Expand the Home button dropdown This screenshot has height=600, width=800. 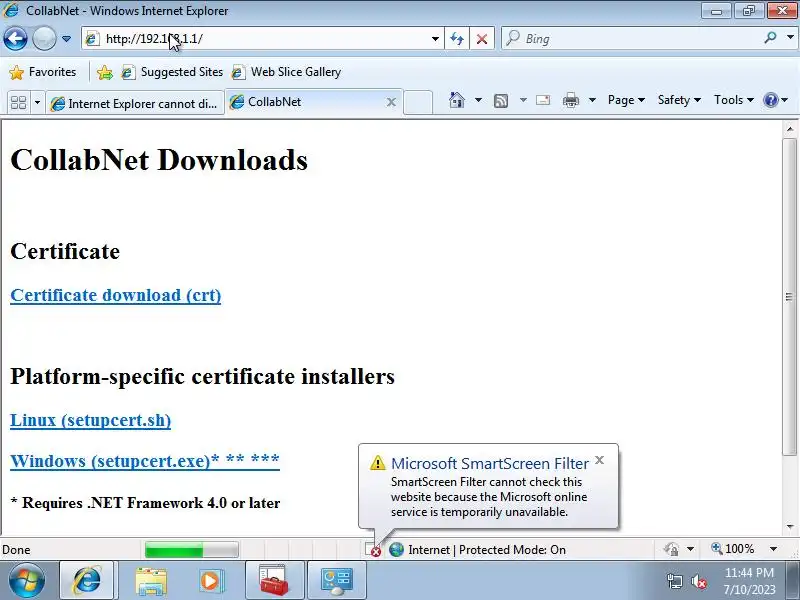(x=478, y=100)
